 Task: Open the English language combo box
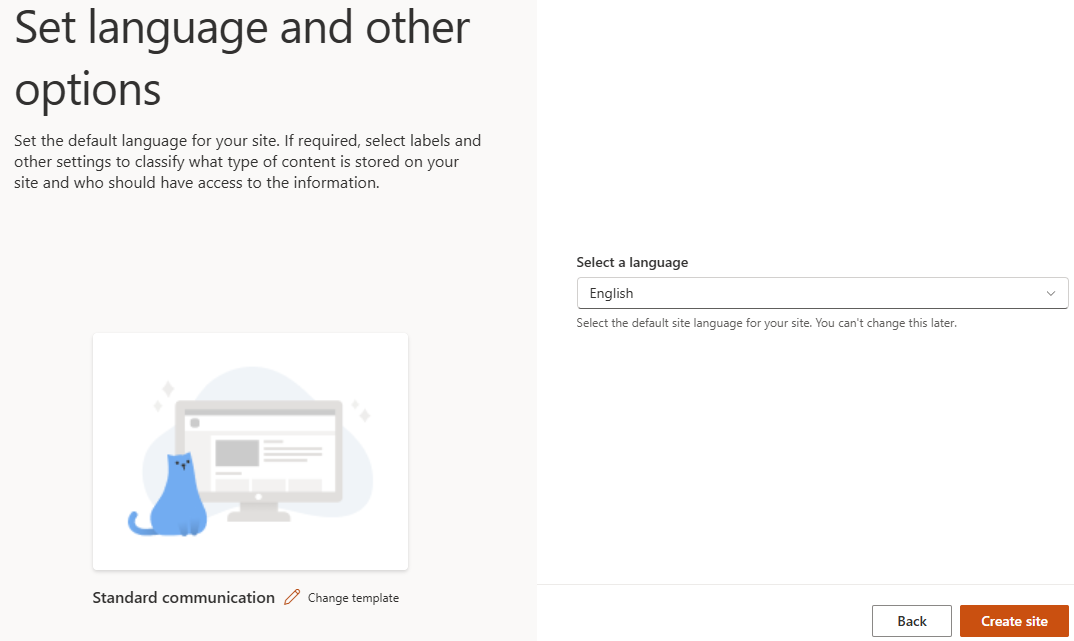pos(822,293)
